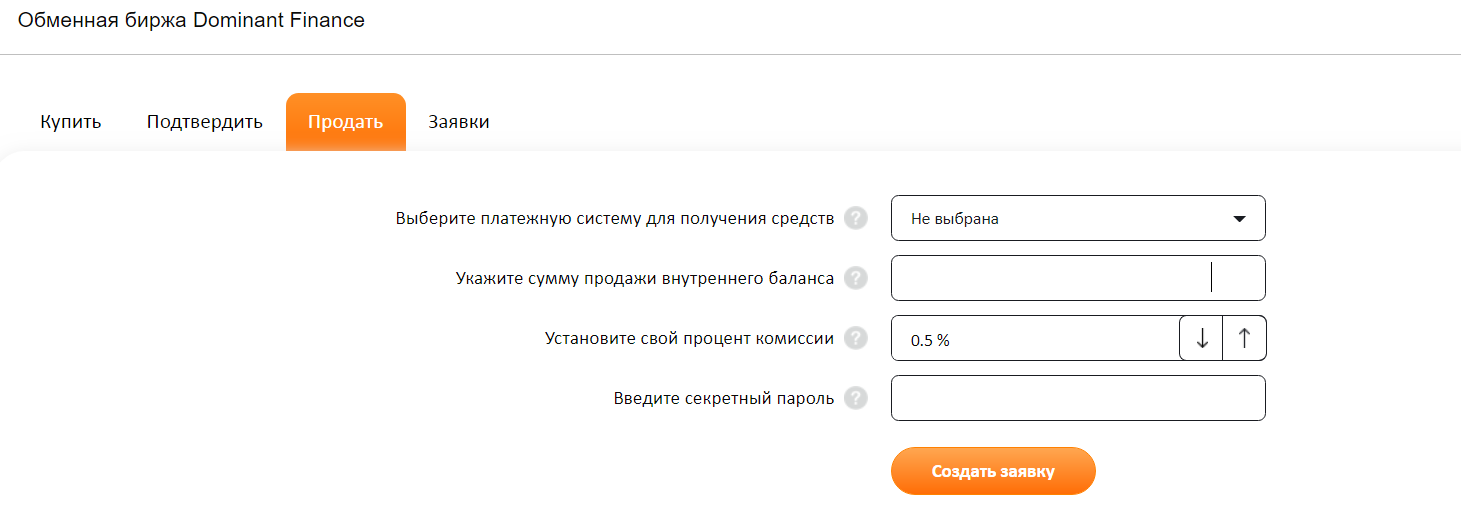
Task: Click help icon beside internal balance sale amount
Action: click(856, 278)
